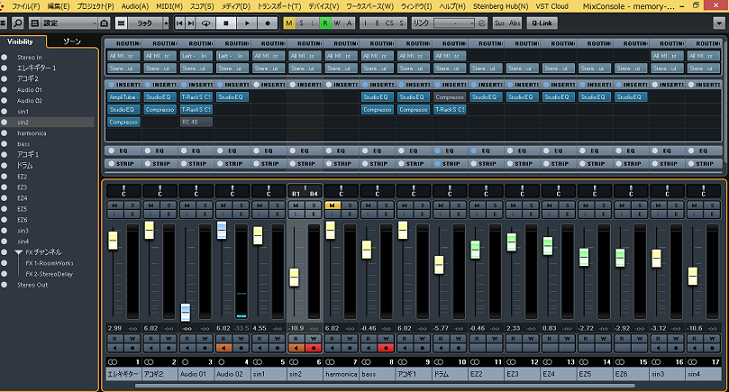This screenshot has height=392, width=729.
Task: Click the Listen L button on channel 1
Action: 114,214
